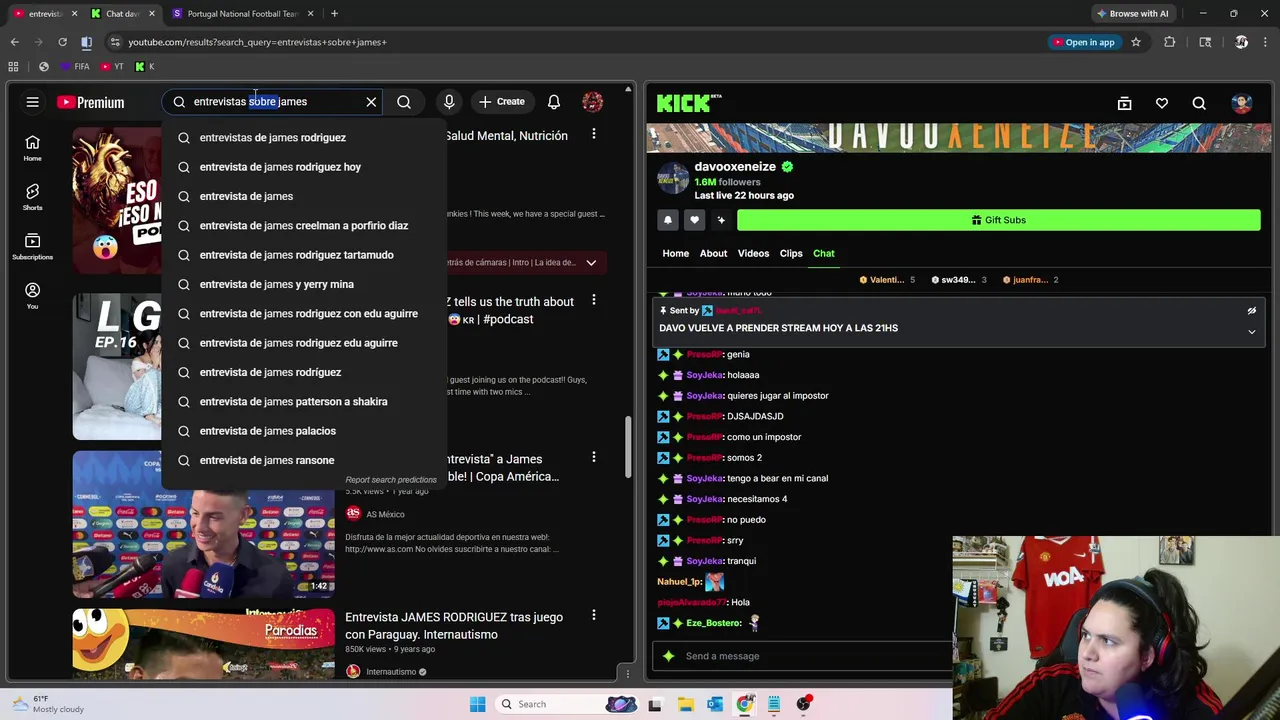Open Subscriptions in YouTube sidebar
This screenshot has width=1280, height=720.
(x=32, y=246)
